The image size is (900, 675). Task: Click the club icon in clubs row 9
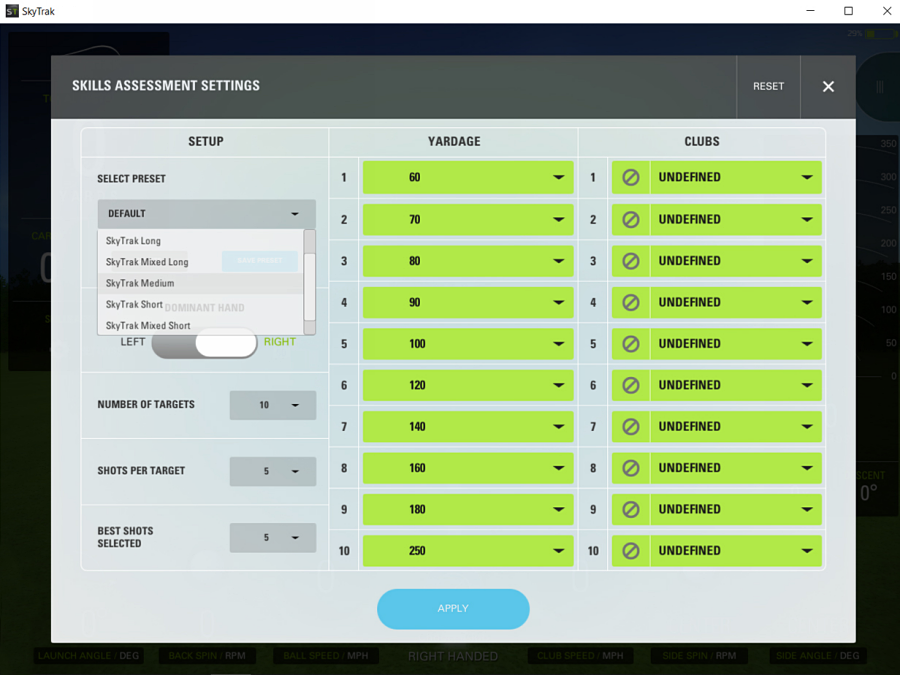pyautogui.click(x=630, y=509)
